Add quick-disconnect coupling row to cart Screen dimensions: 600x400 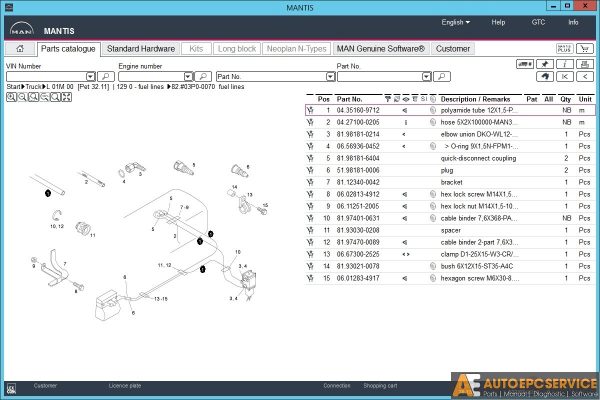310,158
